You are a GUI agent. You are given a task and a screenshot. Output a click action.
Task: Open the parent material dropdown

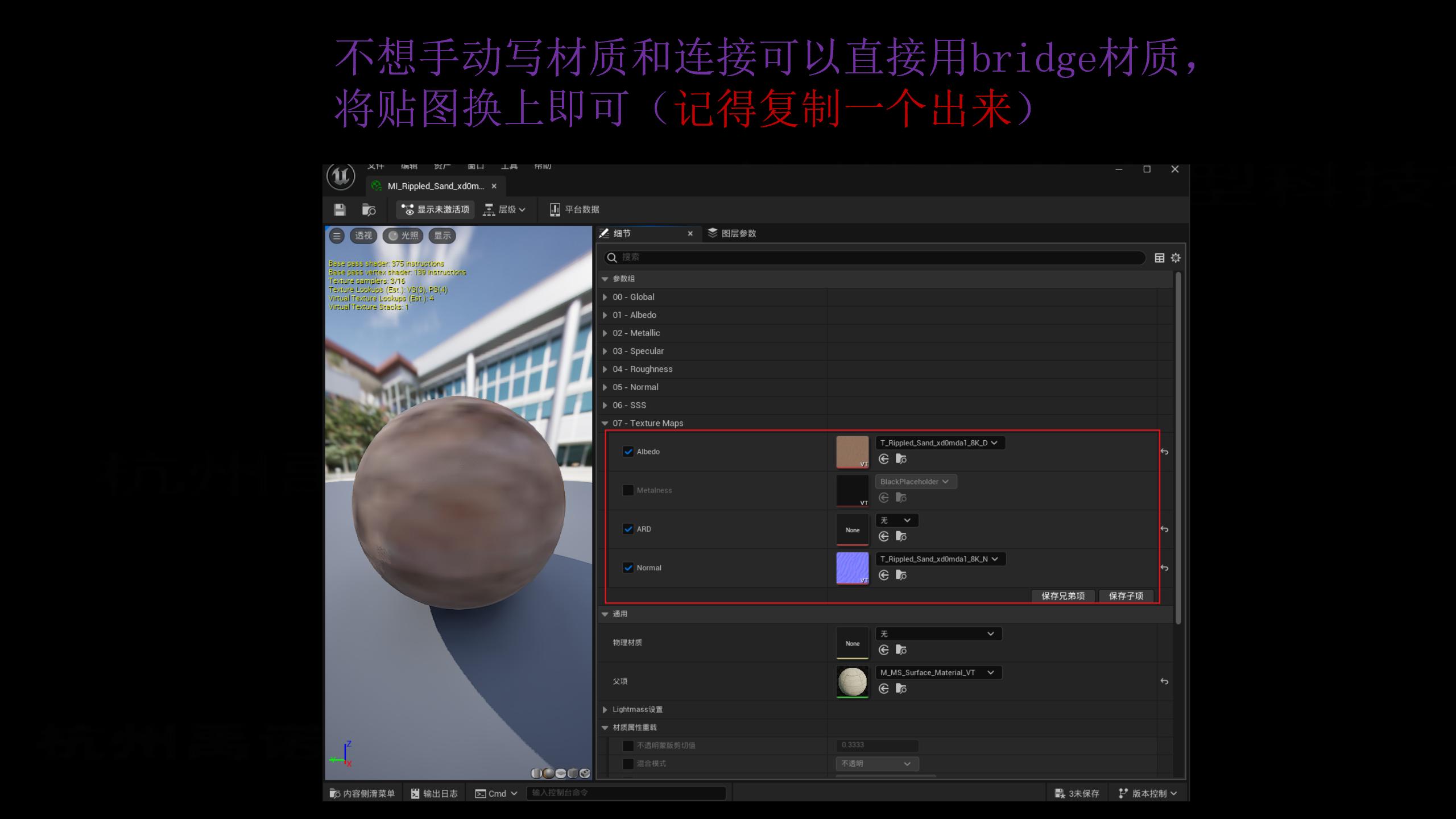[938, 673]
